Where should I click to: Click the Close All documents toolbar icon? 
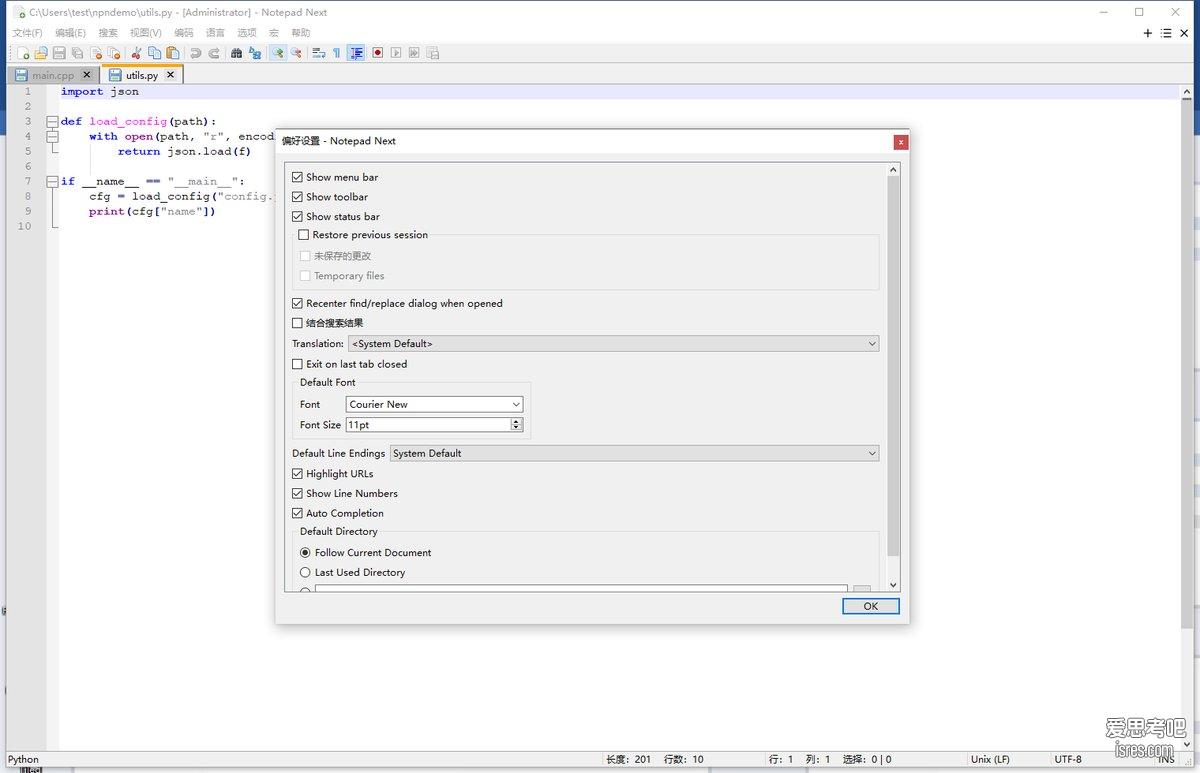[x=114, y=53]
